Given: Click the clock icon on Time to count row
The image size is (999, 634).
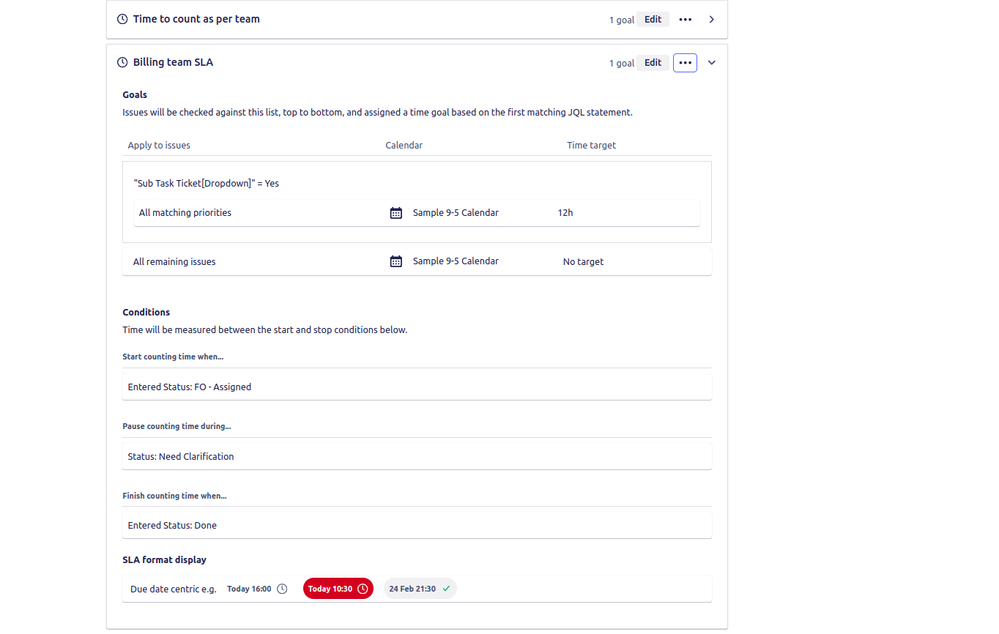Looking at the screenshot, I should (x=122, y=18).
